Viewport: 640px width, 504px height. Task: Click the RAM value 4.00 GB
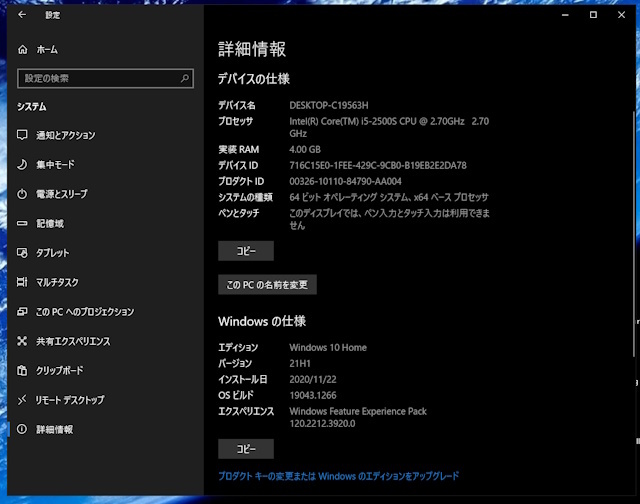click(x=305, y=149)
